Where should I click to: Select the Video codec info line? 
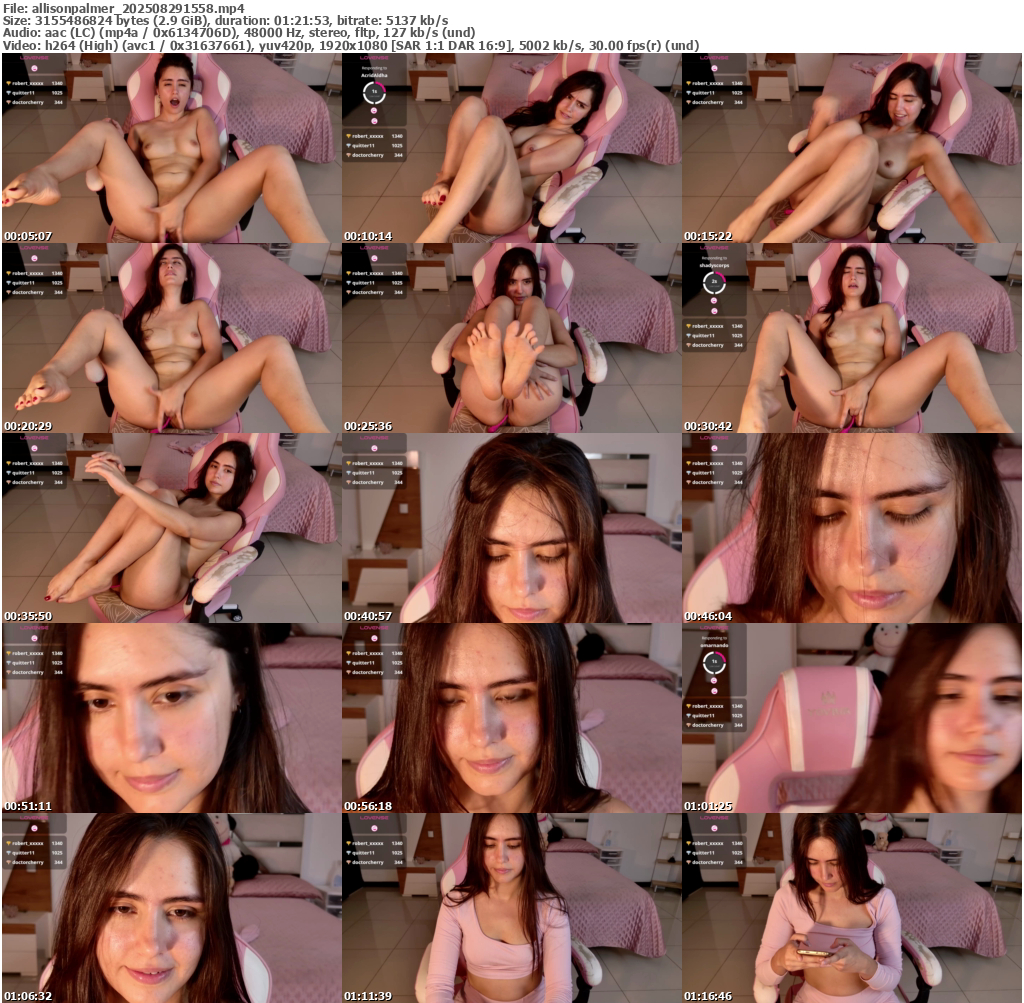click(350, 45)
